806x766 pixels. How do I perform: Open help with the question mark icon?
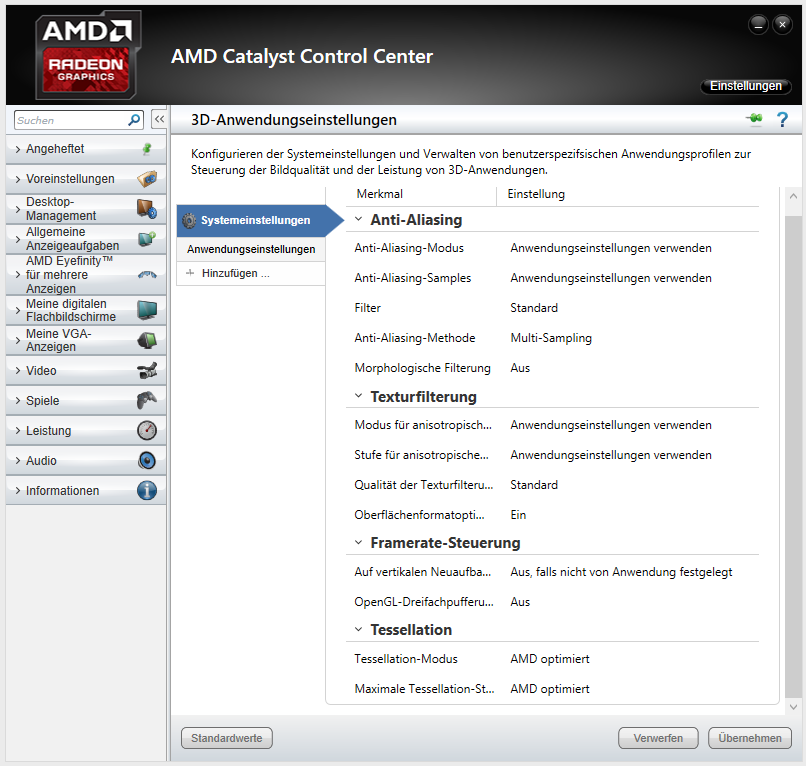pyautogui.click(x=782, y=120)
